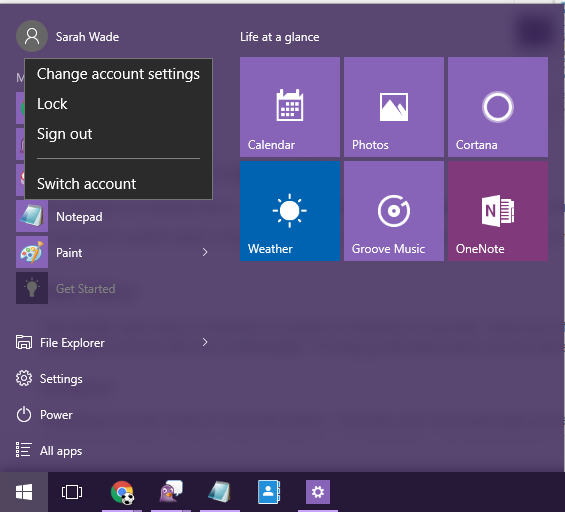Viewport: 565px width, 512px height.
Task: Open the Weather tile
Action: pyautogui.click(x=290, y=211)
